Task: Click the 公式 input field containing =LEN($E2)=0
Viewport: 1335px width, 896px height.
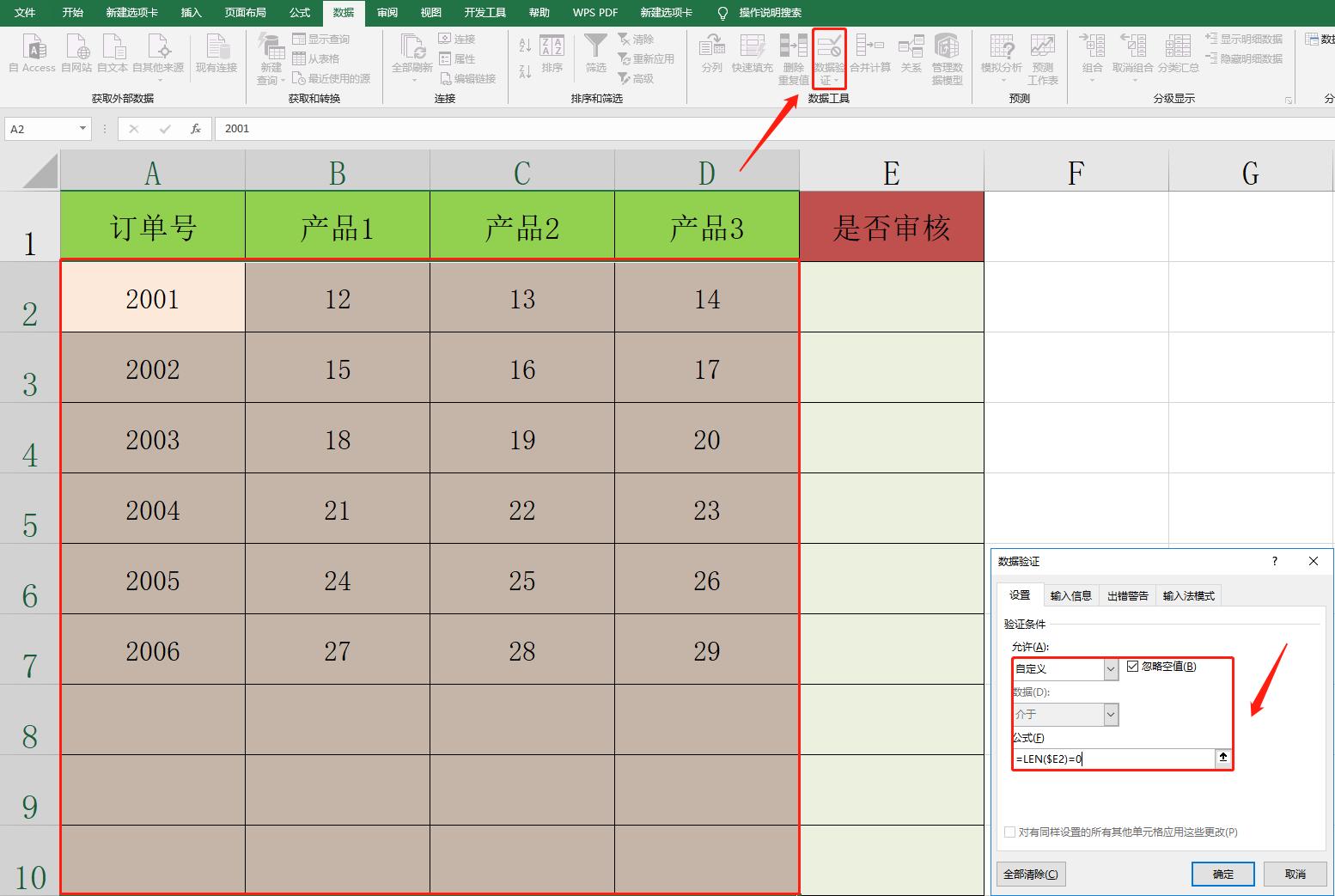Action: (1112, 759)
